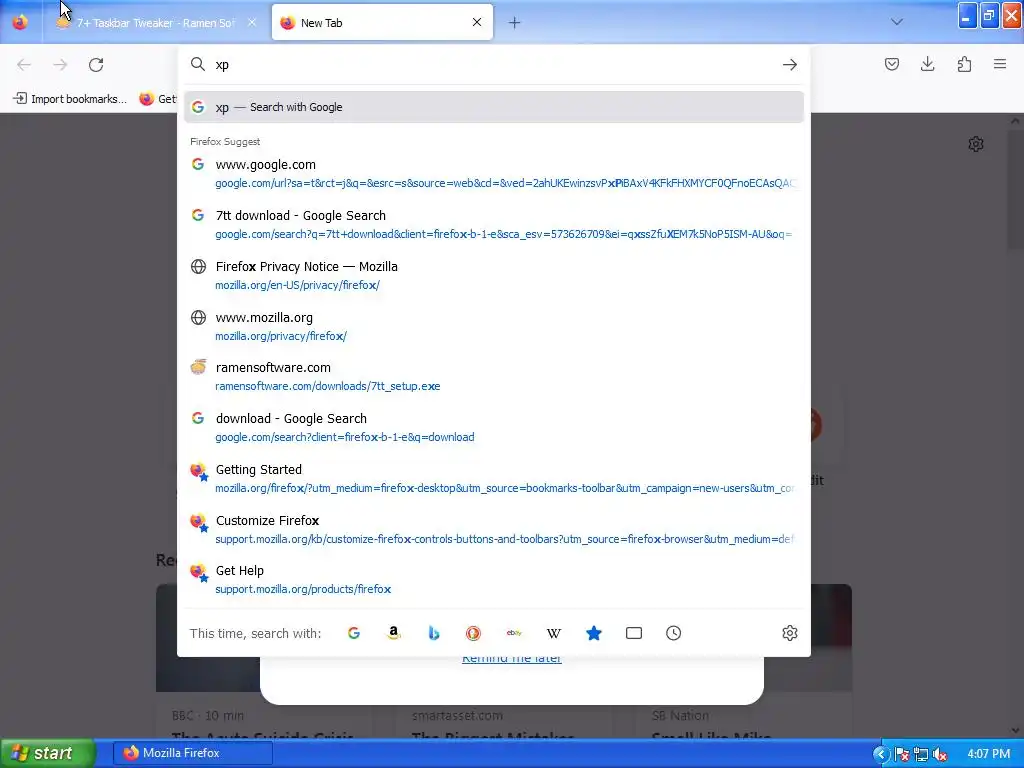Open new tab page personalize gear
Viewport: 1024px width, 768px height.
(x=976, y=144)
